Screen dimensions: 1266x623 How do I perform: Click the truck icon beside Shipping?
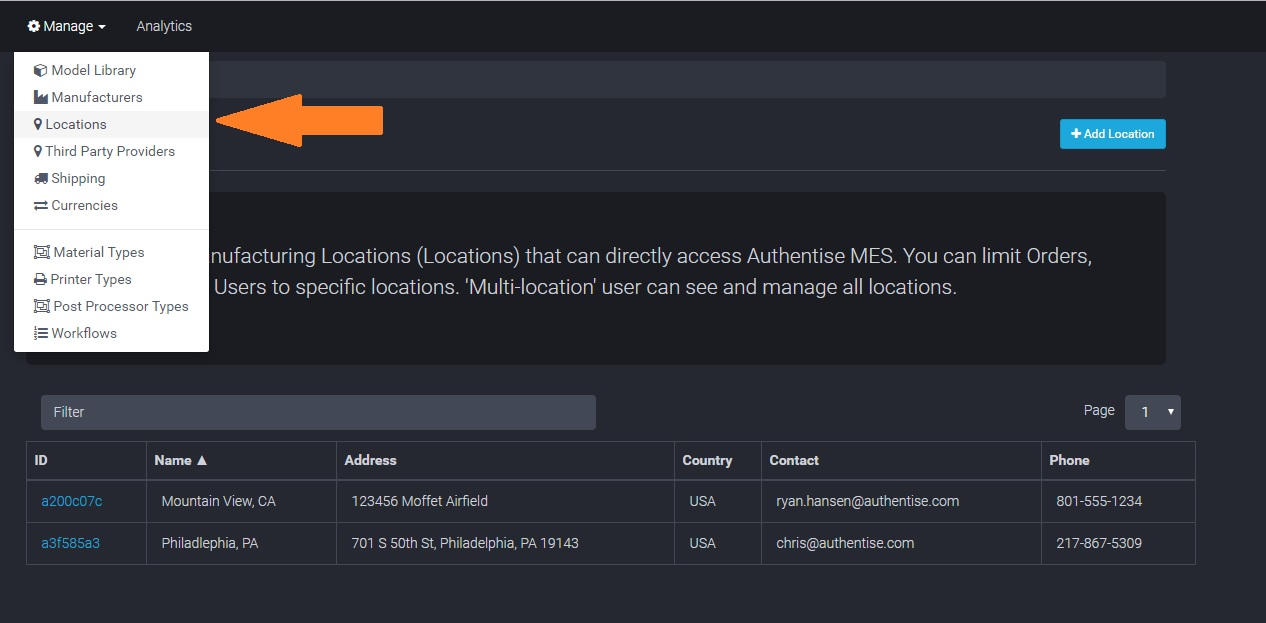[x=41, y=178]
